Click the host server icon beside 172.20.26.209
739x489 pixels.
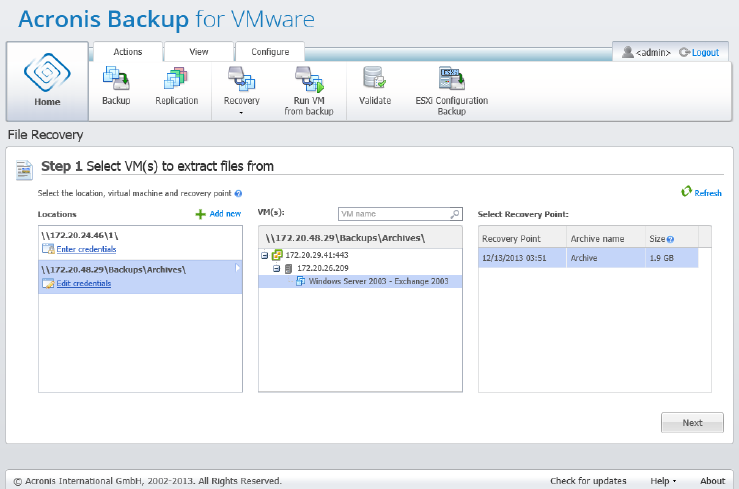click(288, 269)
